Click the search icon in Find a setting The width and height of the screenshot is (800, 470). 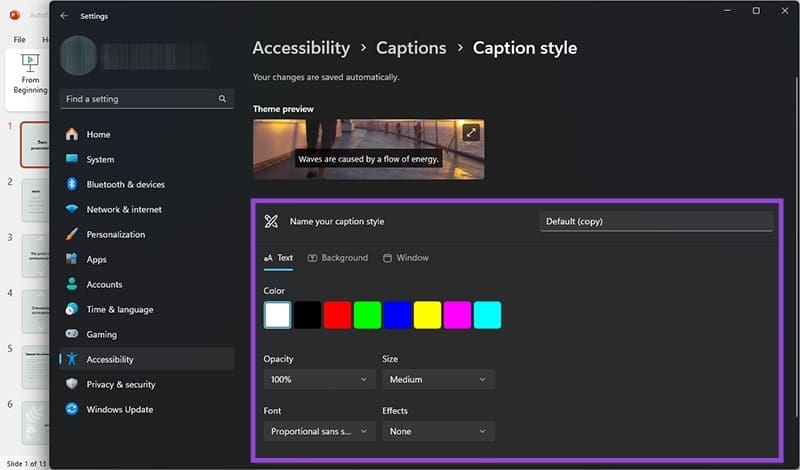[x=222, y=99]
